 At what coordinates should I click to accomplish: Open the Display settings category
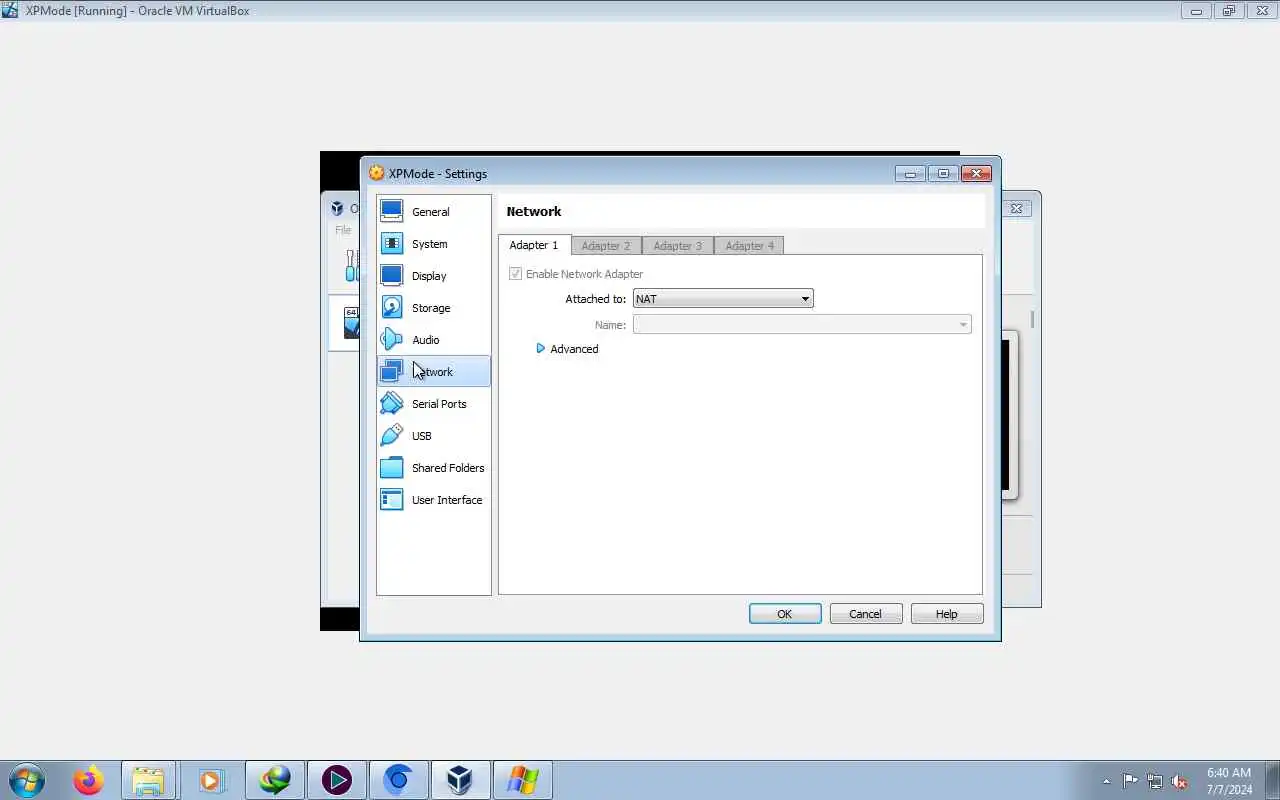coord(433,276)
